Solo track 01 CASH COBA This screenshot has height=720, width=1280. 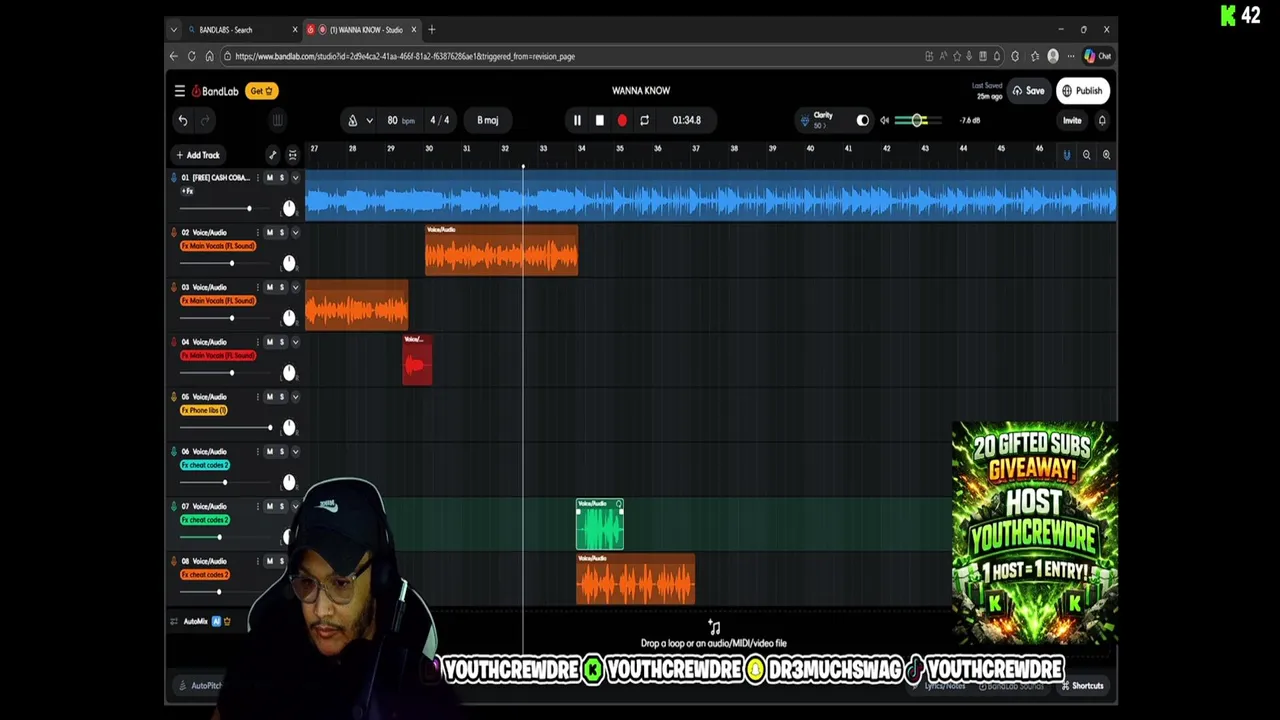(x=281, y=178)
